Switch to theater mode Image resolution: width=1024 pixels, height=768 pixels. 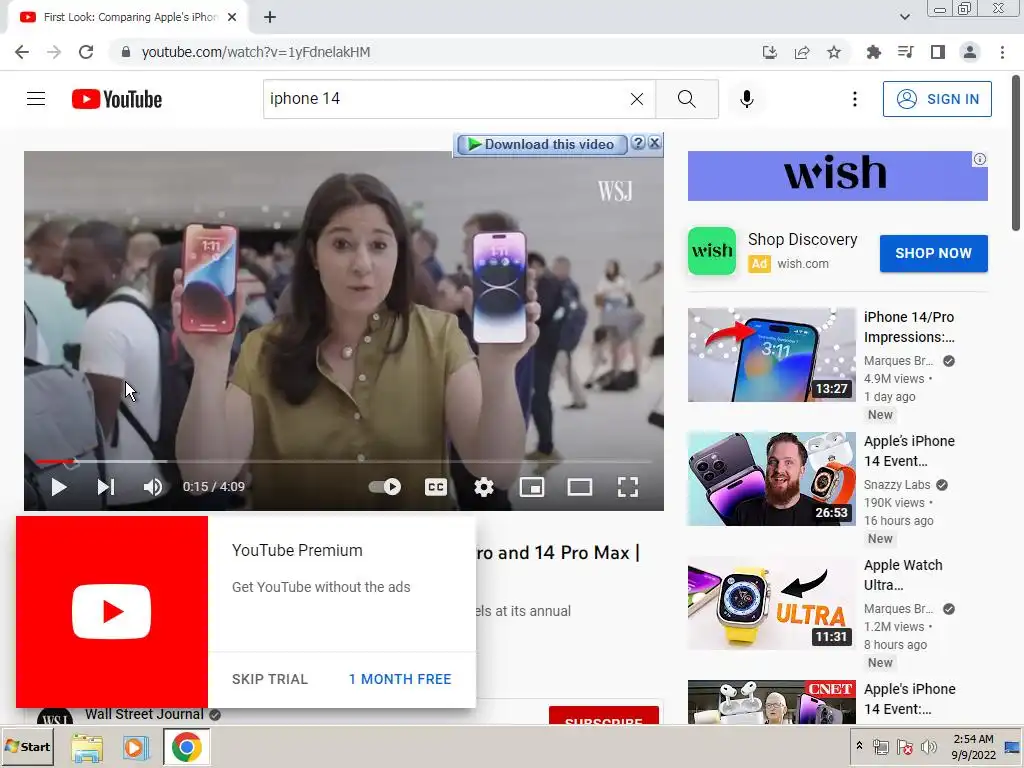pos(580,487)
